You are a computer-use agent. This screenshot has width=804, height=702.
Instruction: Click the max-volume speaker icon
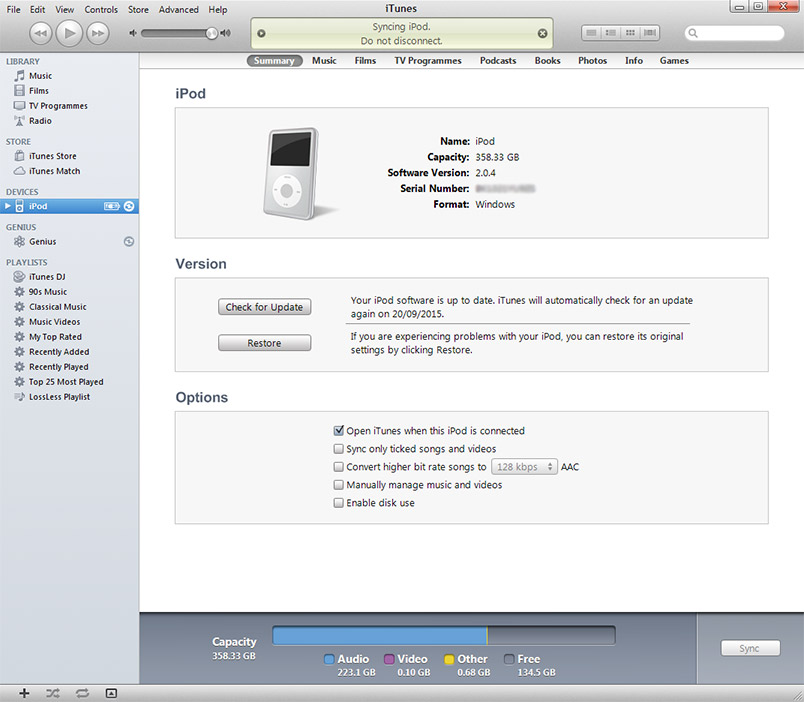tap(226, 33)
